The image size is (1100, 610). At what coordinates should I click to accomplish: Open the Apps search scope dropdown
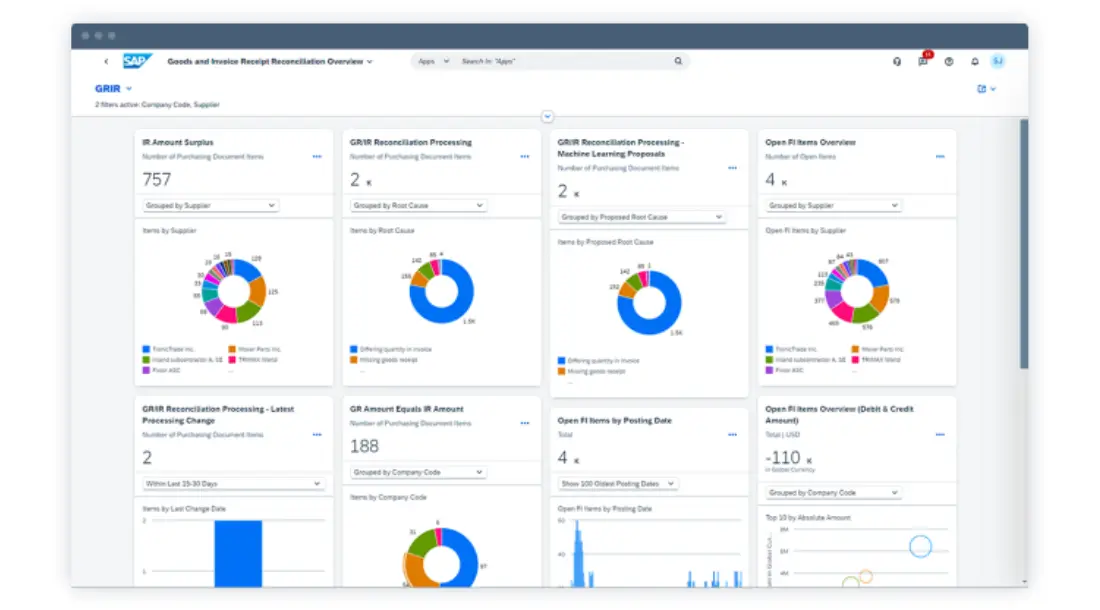(433, 62)
